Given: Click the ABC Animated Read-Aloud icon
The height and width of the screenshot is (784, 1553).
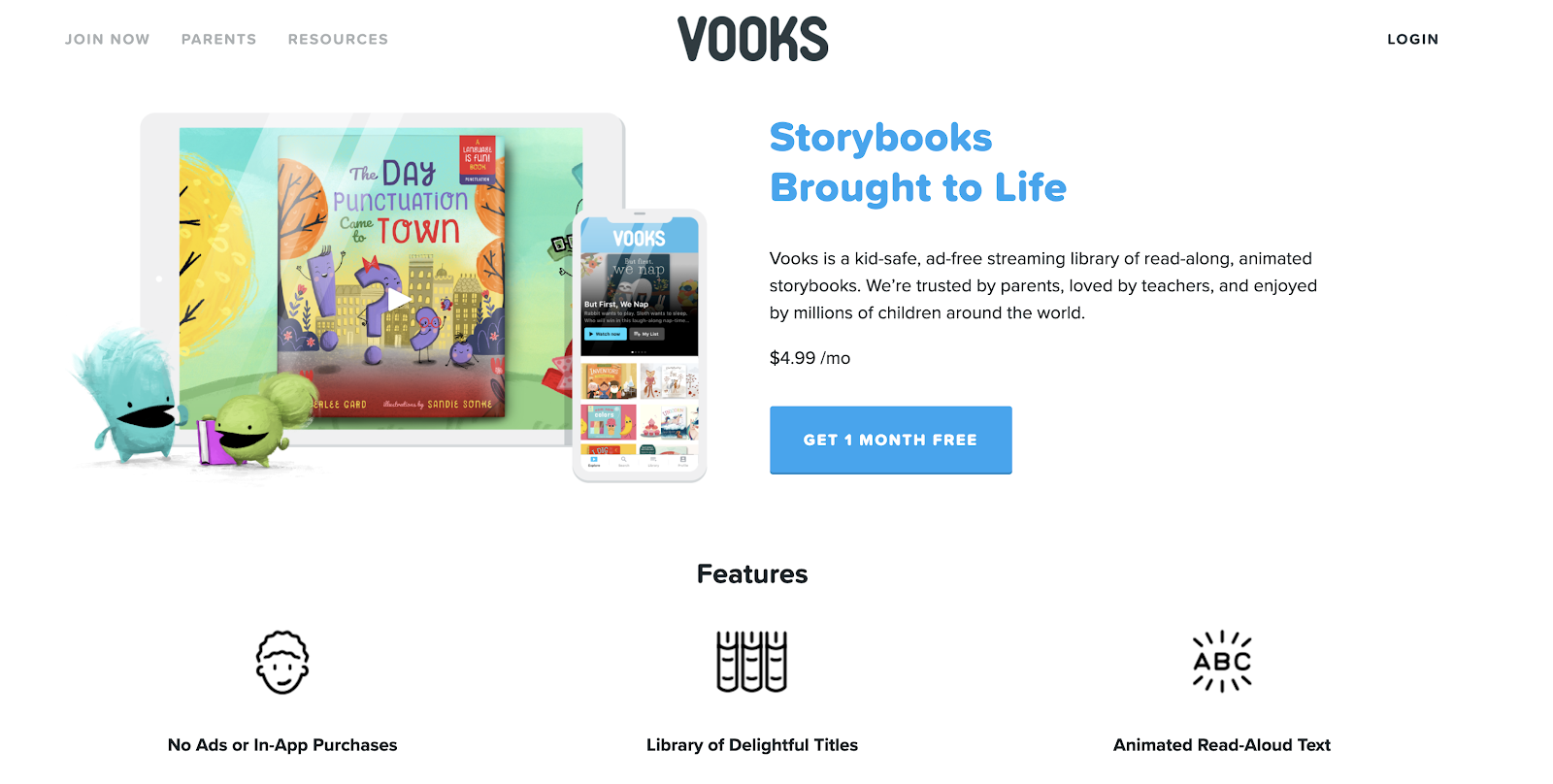Looking at the screenshot, I should click(1222, 662).
